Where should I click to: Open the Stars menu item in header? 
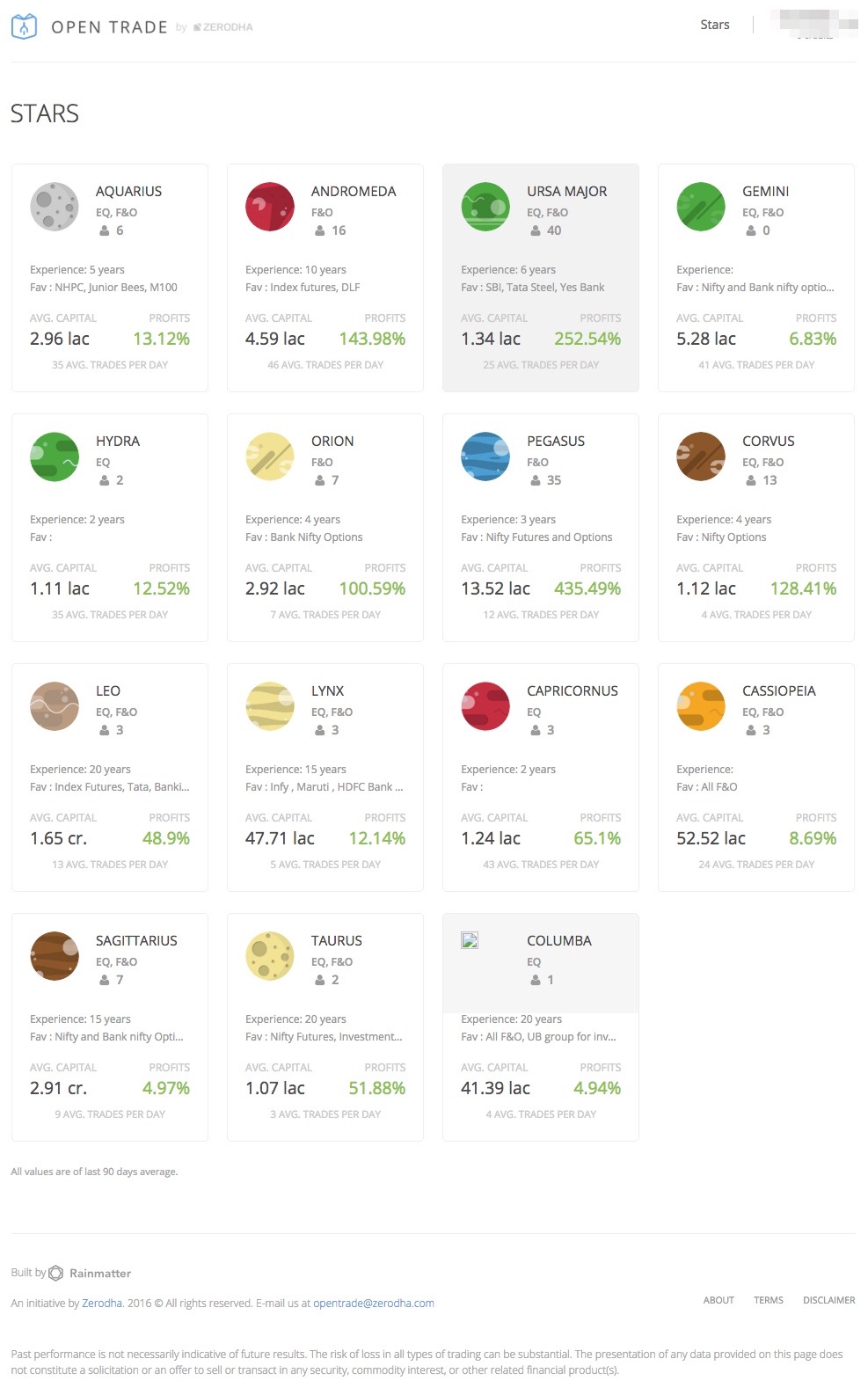click(x=715, y=25)
